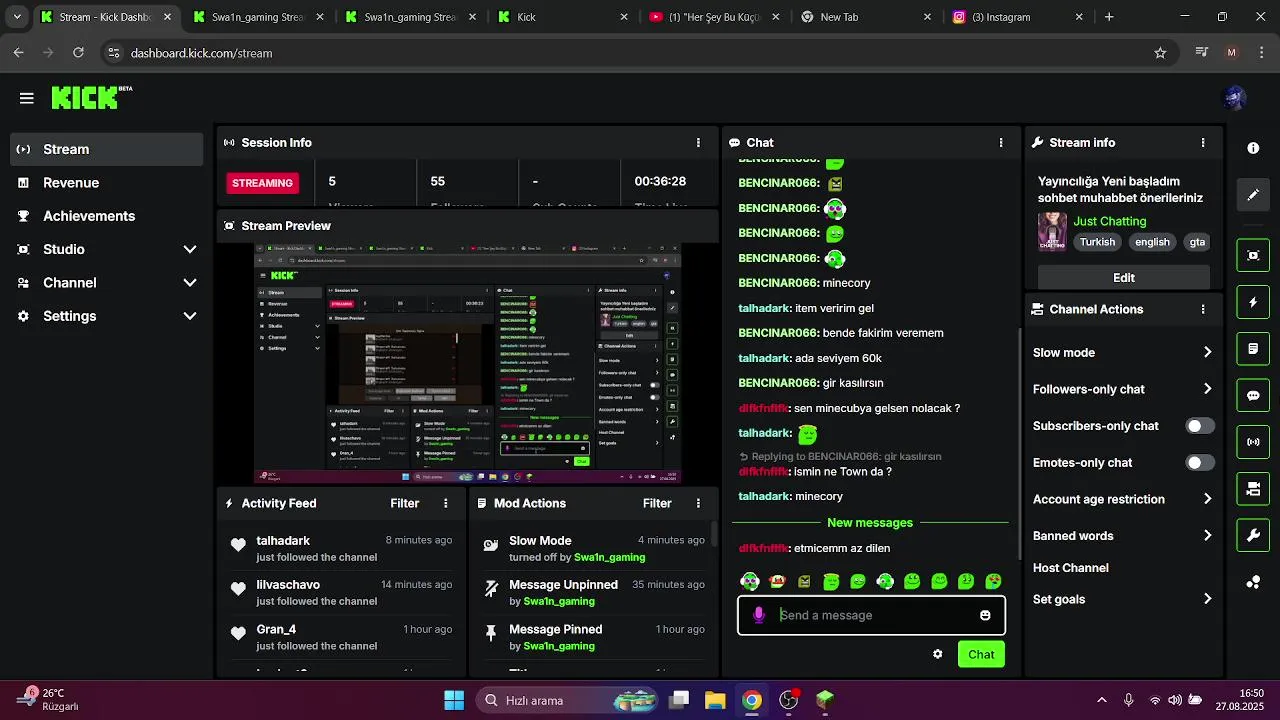Open Followers-only chat options chevron
1280x720 pixels.
pos(1207,389)
